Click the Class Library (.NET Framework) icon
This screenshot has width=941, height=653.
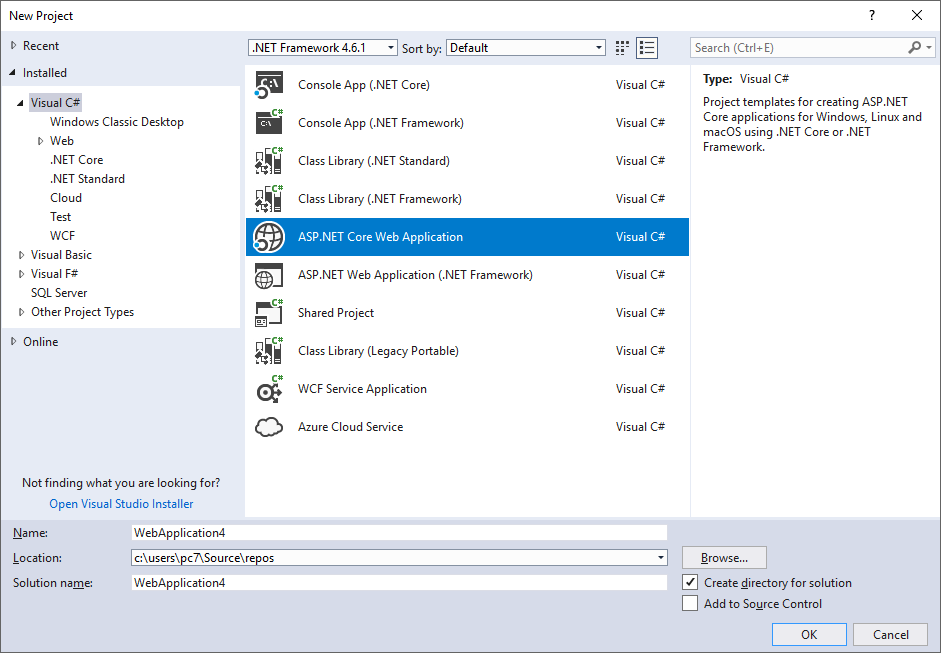click(268, 199)
